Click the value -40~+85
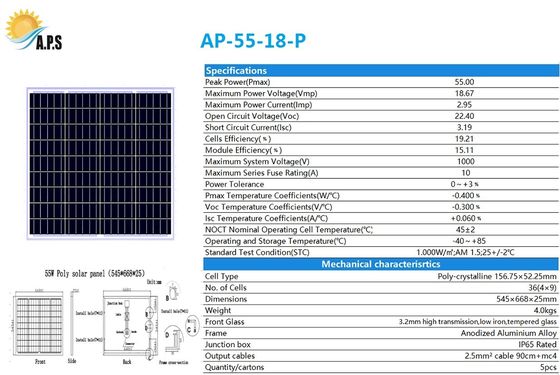560x375 pixels. (469, 241)
